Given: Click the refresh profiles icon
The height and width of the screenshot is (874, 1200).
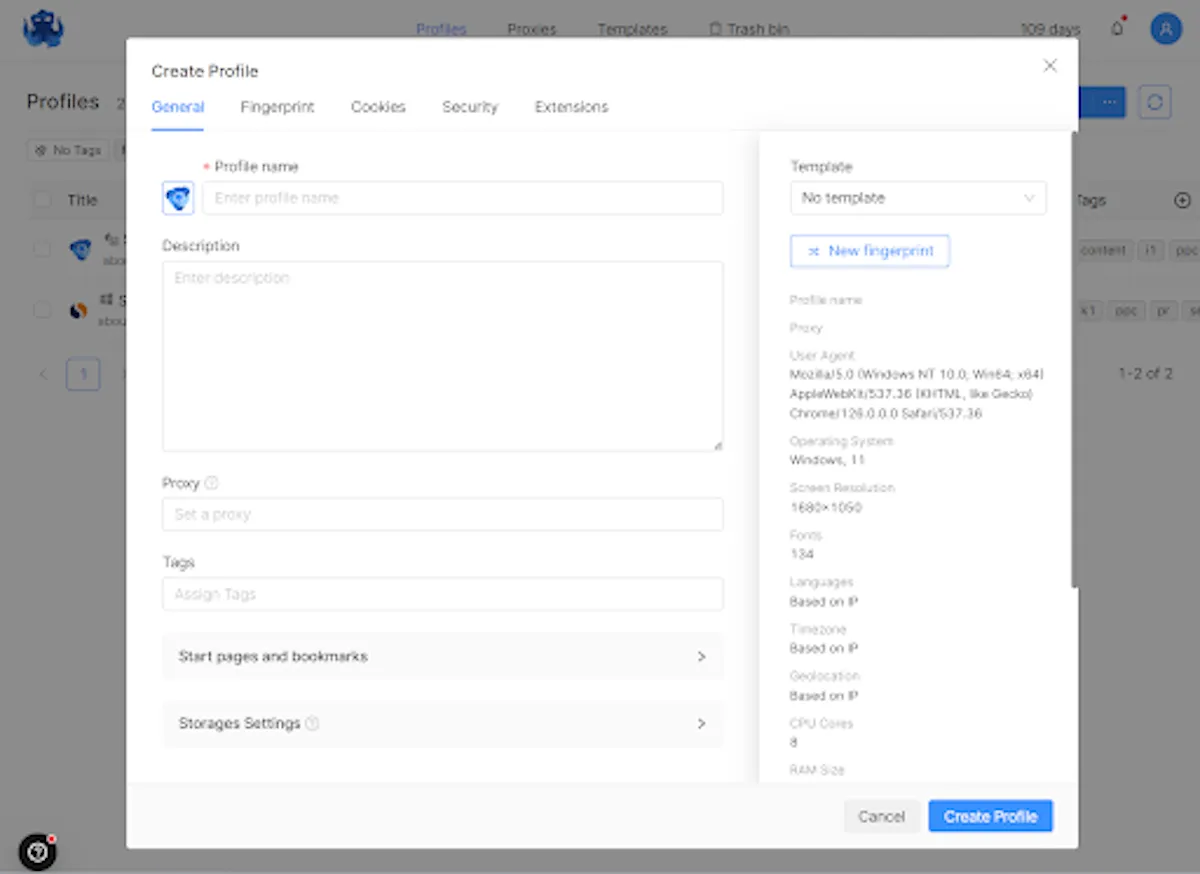Looking at the screenshot, I should 1155,102.
